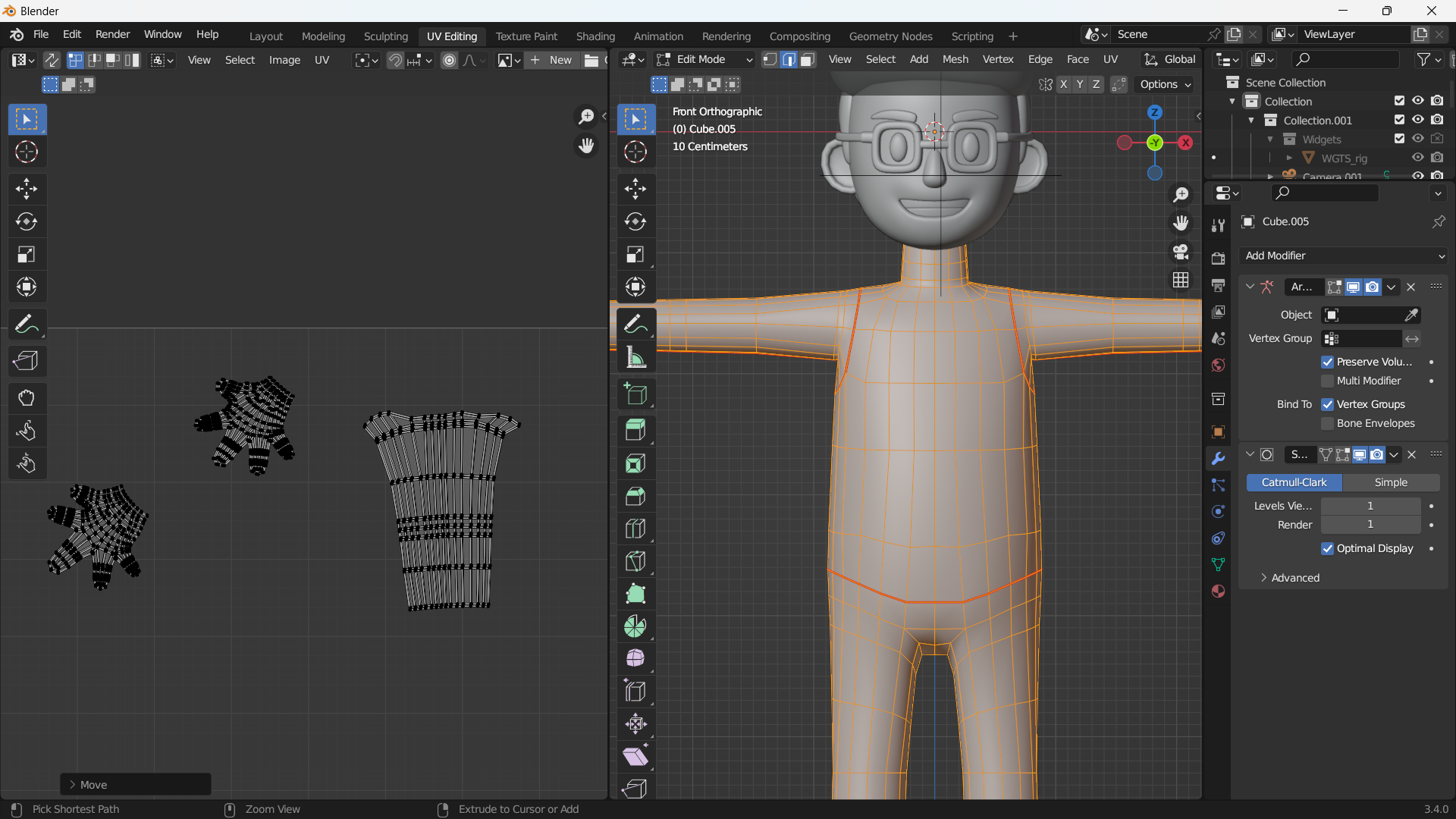Screen dimensions: 1456x819
Task: Enable Multi Modifier checkbox
Action: click(1327, 381)
